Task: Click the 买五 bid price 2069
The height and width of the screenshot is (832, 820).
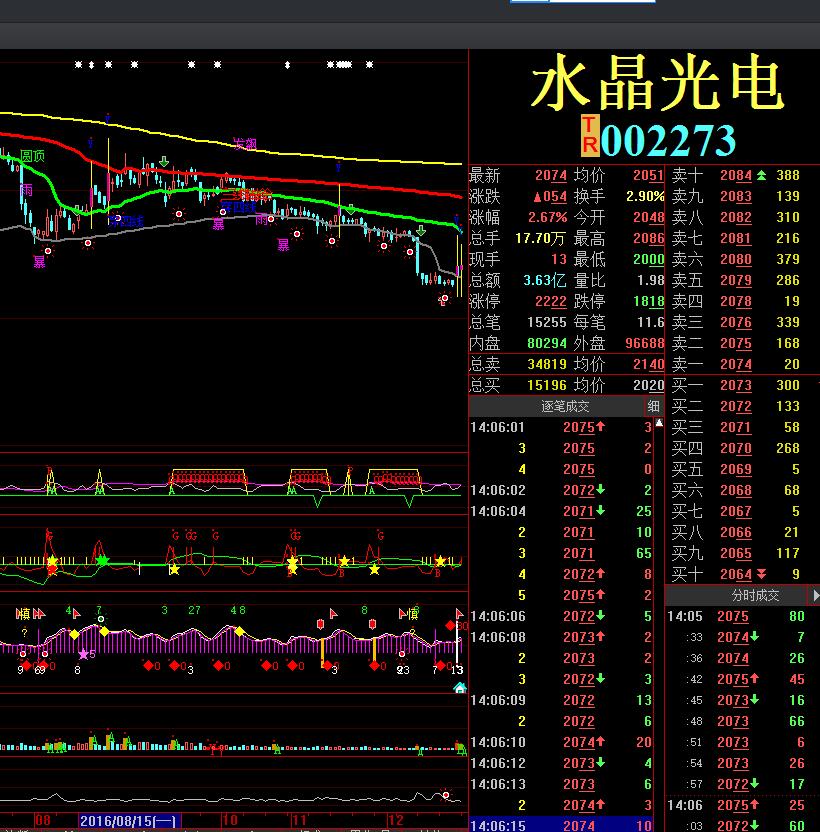Action: point(736,469)
